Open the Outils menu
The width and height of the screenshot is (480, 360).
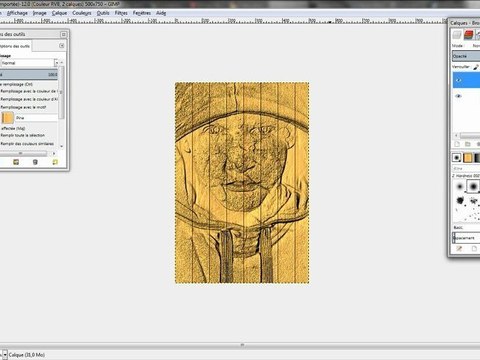(x=103, y=13)
